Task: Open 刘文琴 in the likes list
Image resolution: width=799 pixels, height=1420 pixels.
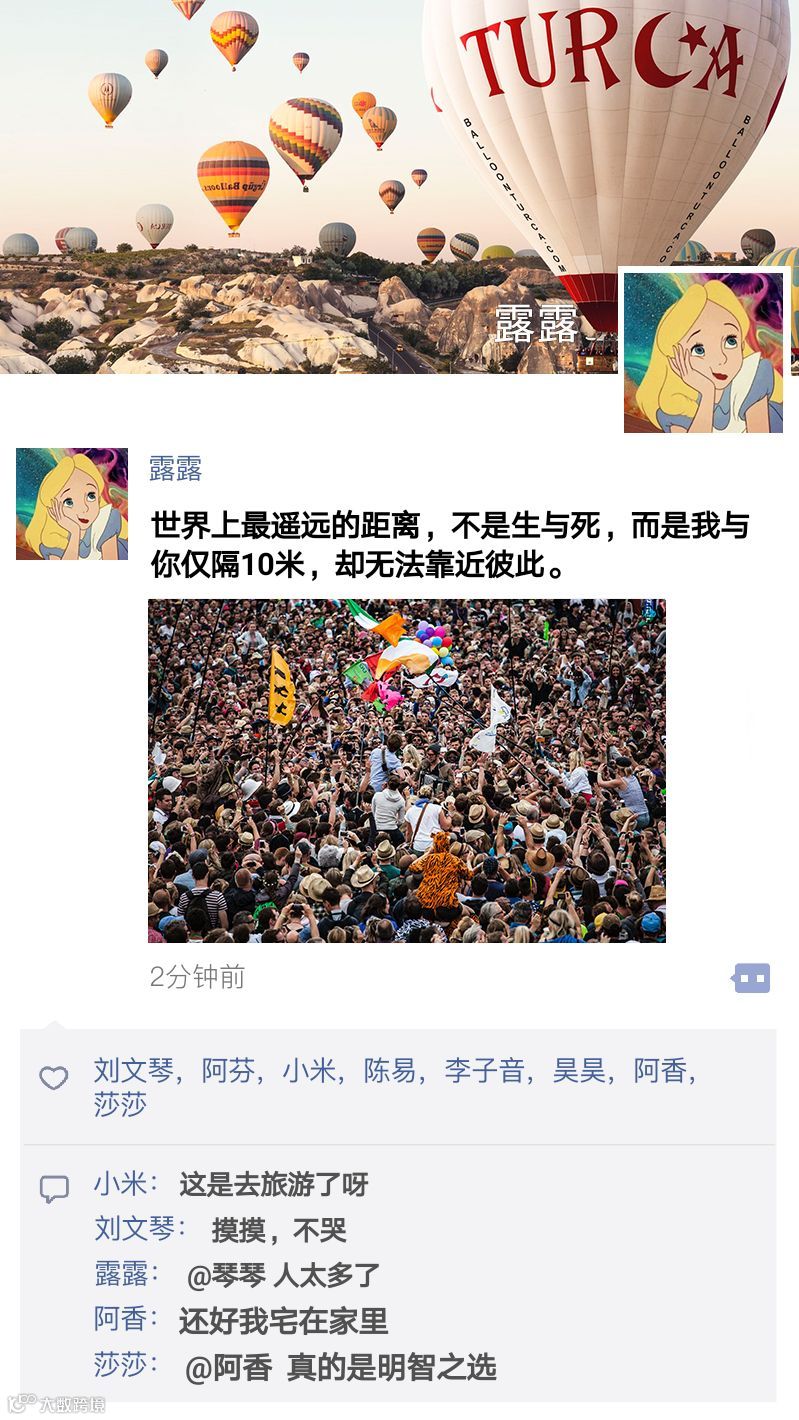Action: pos(133,1071)
